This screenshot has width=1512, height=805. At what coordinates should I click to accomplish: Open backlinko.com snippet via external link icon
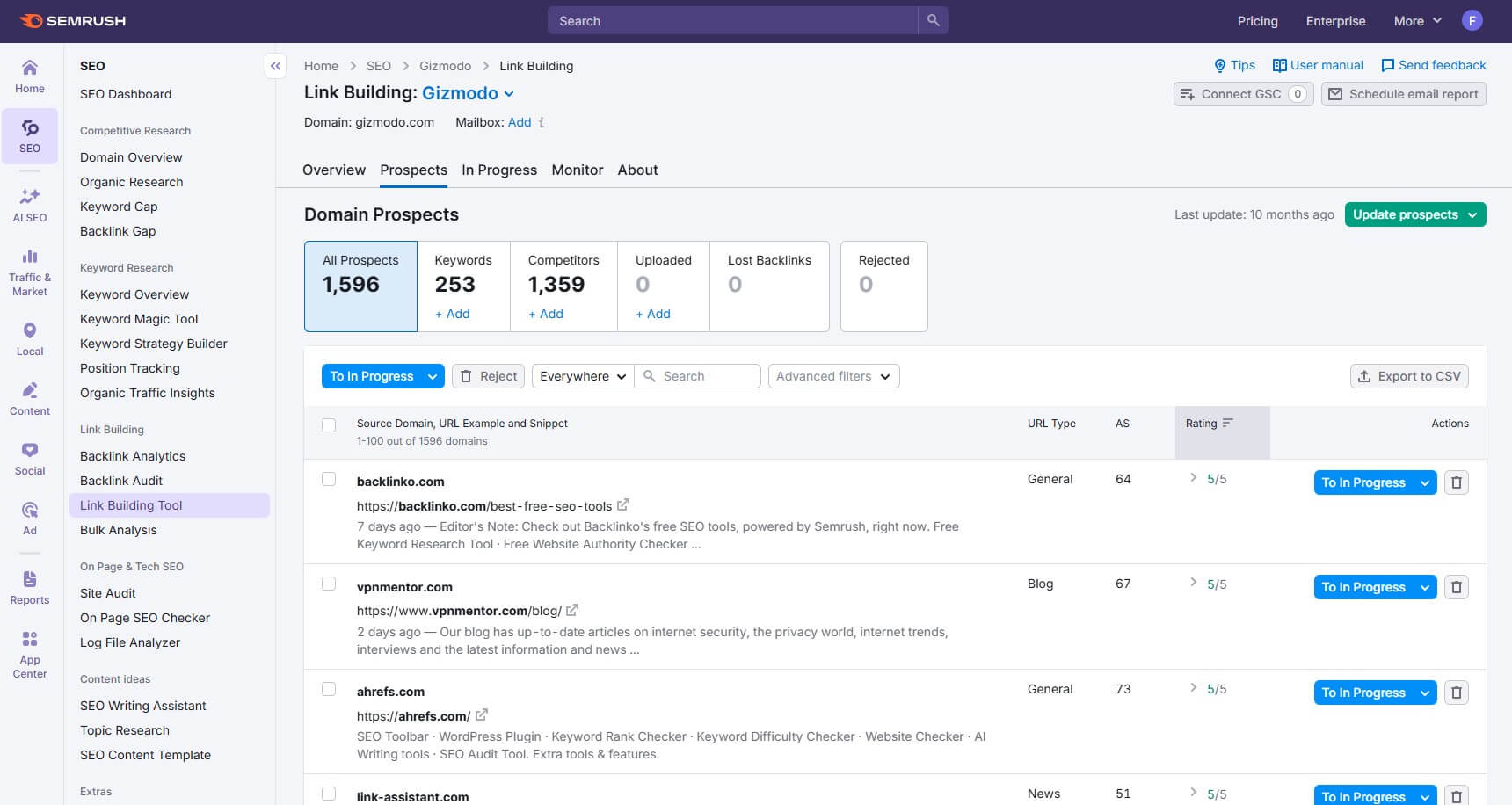pos(623,504)
